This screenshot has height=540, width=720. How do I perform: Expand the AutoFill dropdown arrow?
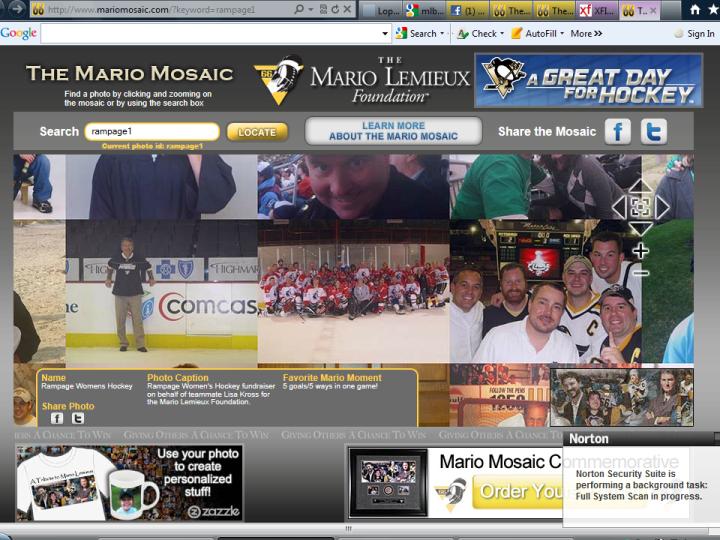562,34
